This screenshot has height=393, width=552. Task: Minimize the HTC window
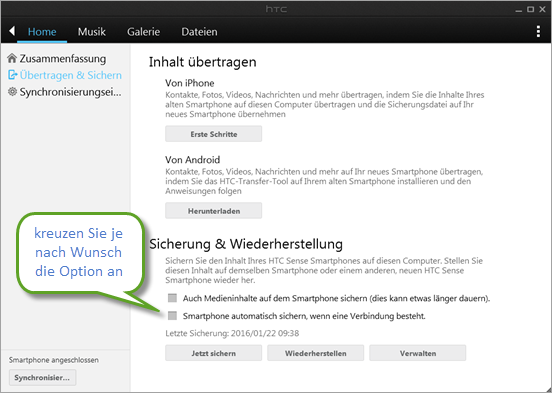(518, 10)
